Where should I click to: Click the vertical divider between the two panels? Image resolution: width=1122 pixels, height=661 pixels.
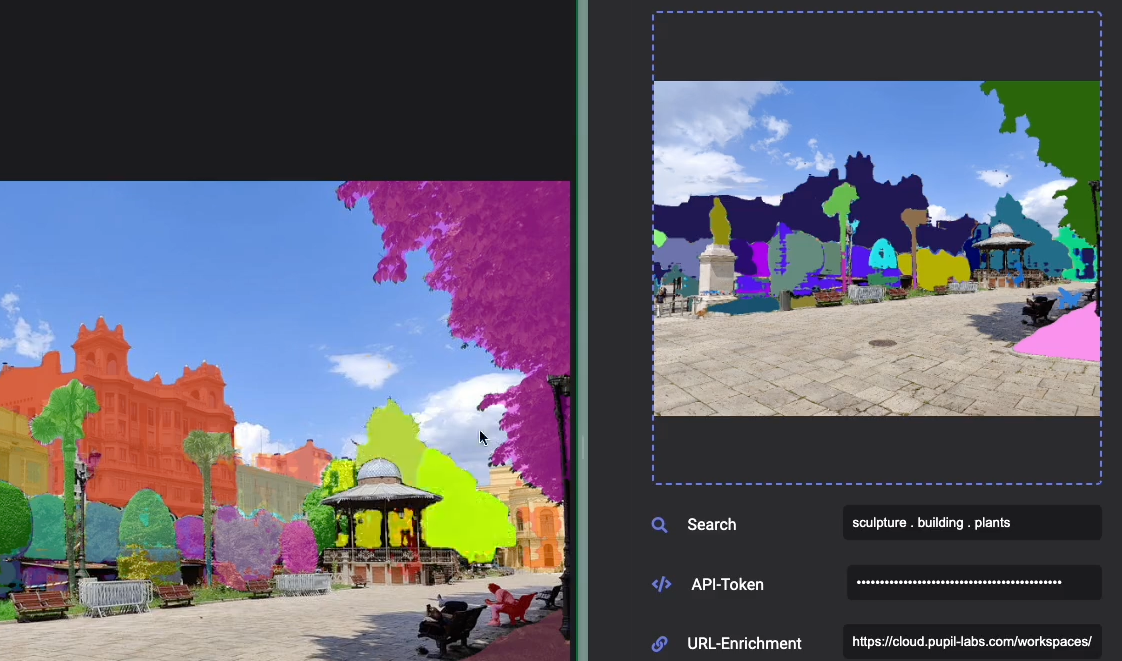pos(579,330)
